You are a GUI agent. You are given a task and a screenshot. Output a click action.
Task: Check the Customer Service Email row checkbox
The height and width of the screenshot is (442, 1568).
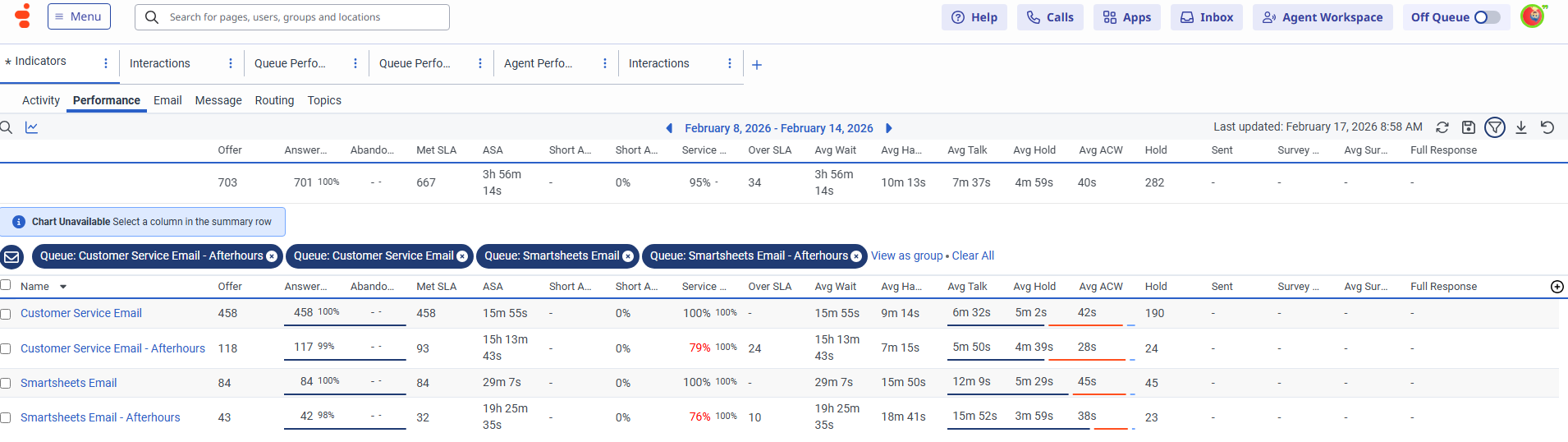[6, 314]
